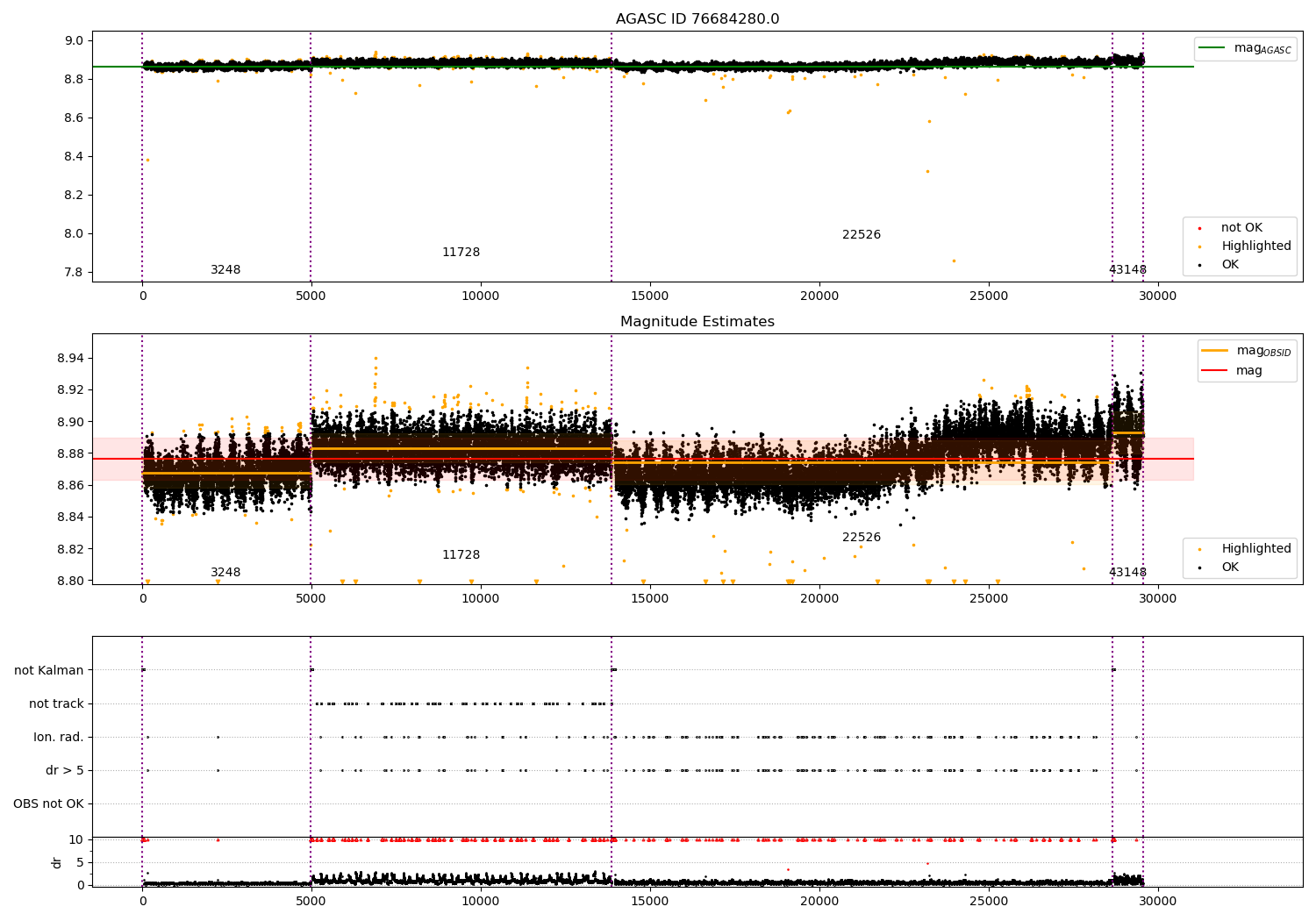Click the 15000 x-tick under the top plot
The image size is (1316, 921).
tap(650, 297)
